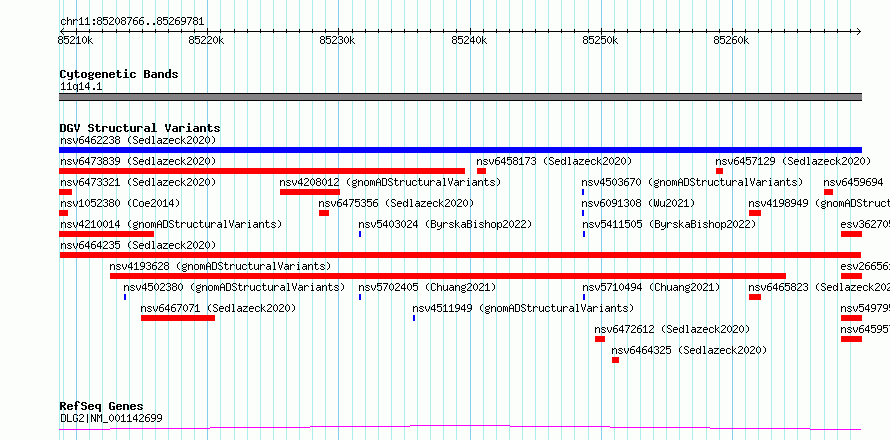Open the nsv6462238 (Sedlazeck2020) label
890x440 pixels.
coord(138,140)
